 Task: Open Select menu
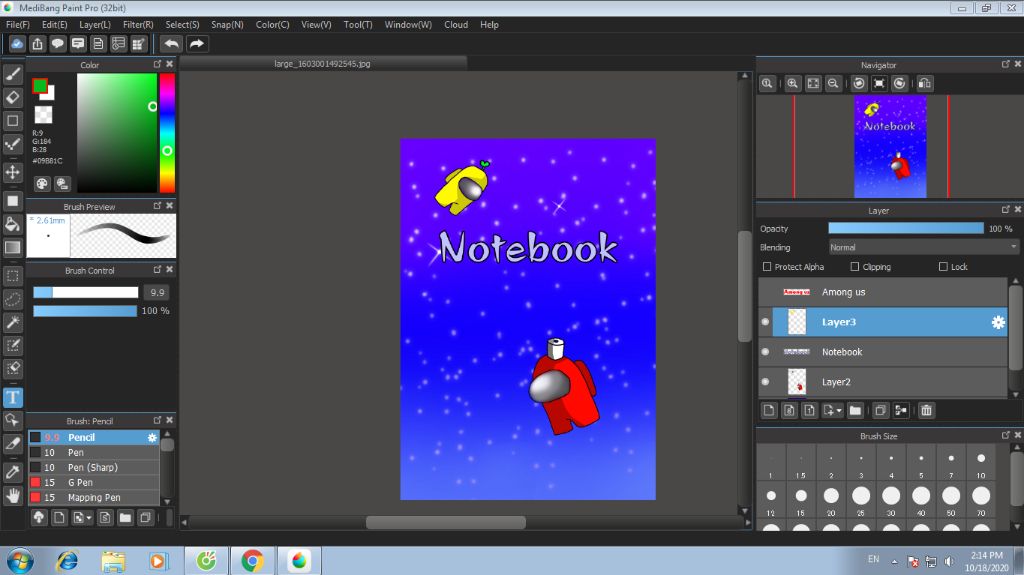[182, 24]
